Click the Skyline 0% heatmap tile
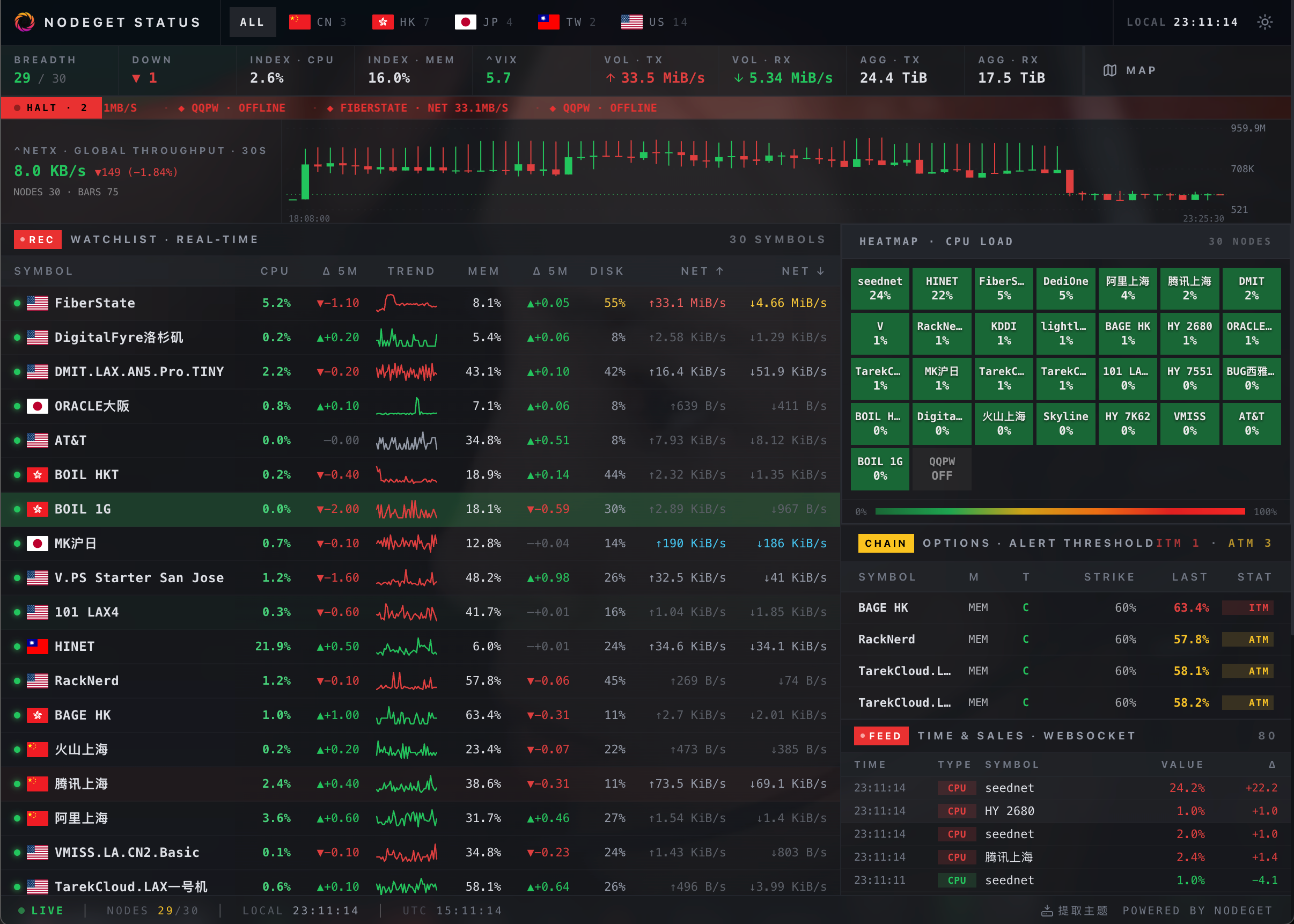Viewport: 1294px width, 924px height. [1066, 424]
